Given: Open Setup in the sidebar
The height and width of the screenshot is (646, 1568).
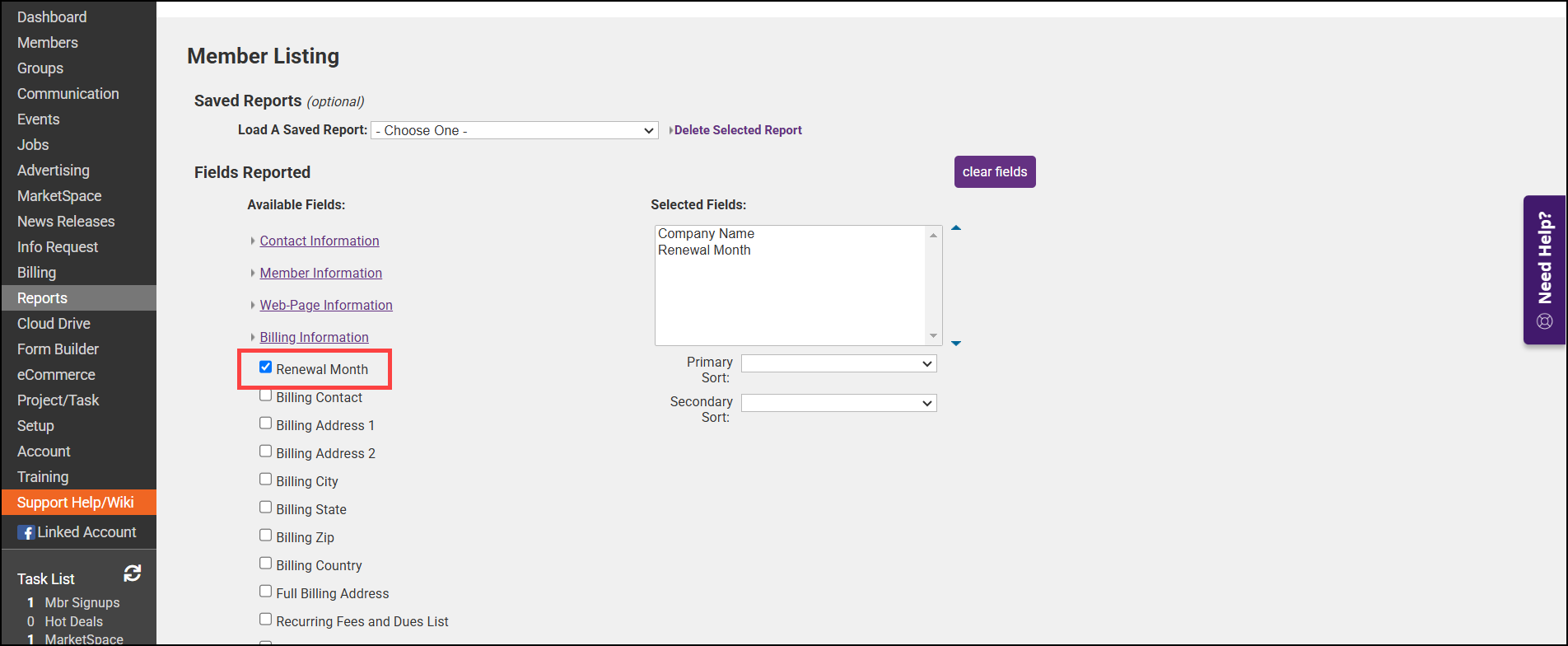Looking at the screenshot, I should (35, 426).
